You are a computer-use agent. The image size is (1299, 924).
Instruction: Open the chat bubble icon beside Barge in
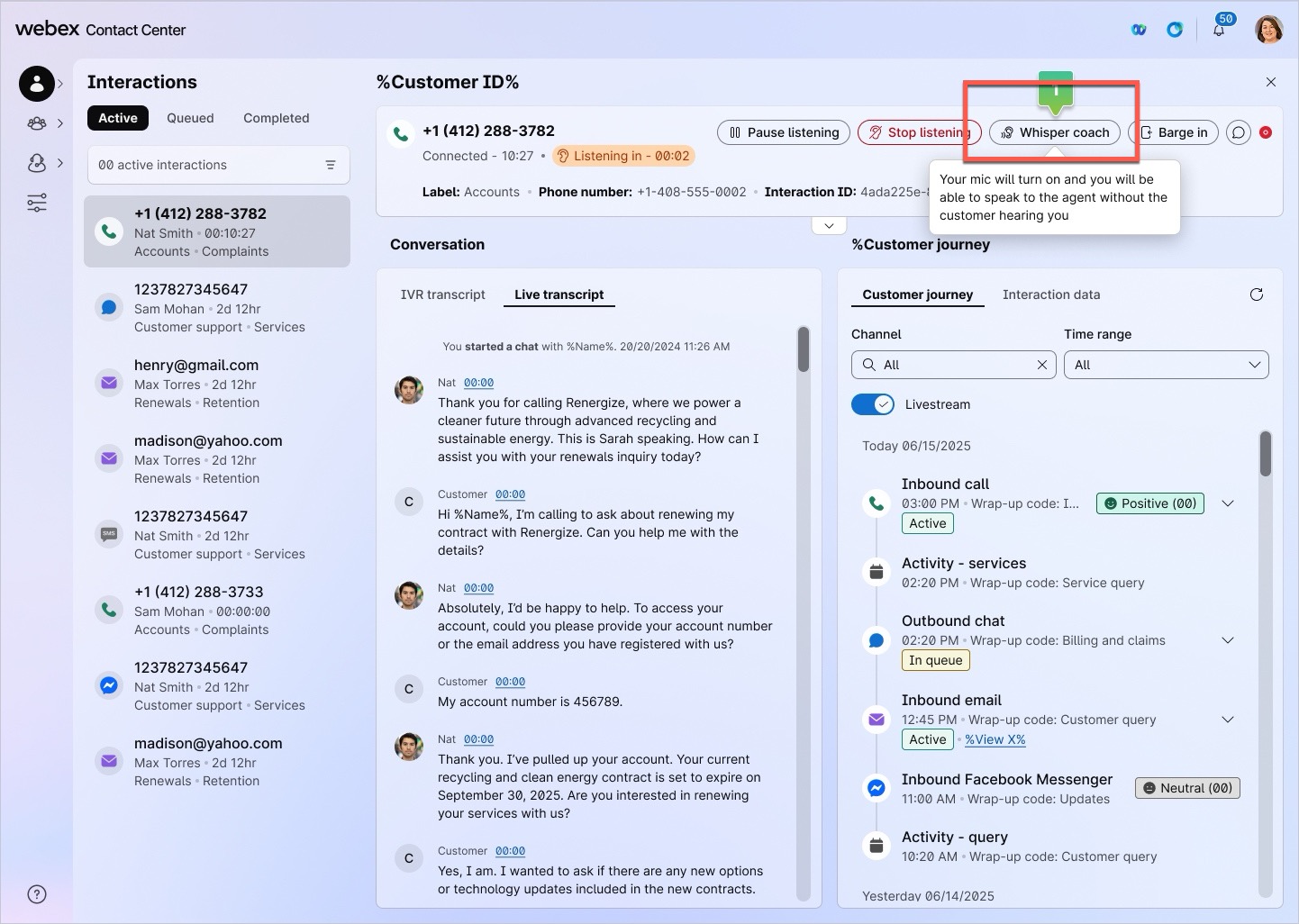(x=1239, y=132)
